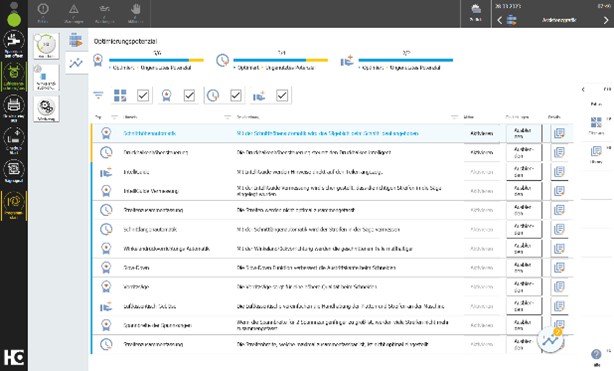Click the green status circle in sidebar
Viewport: 614px width, 371px height.
point(14,19)
